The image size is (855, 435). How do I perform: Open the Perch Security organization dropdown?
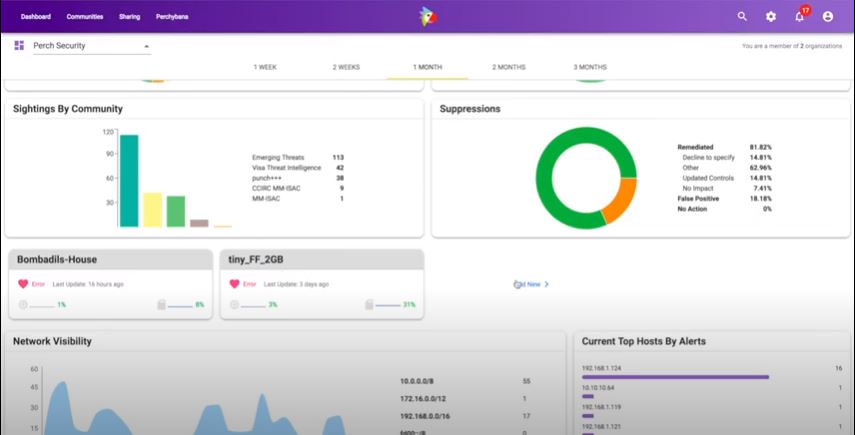tap(92, 46)
